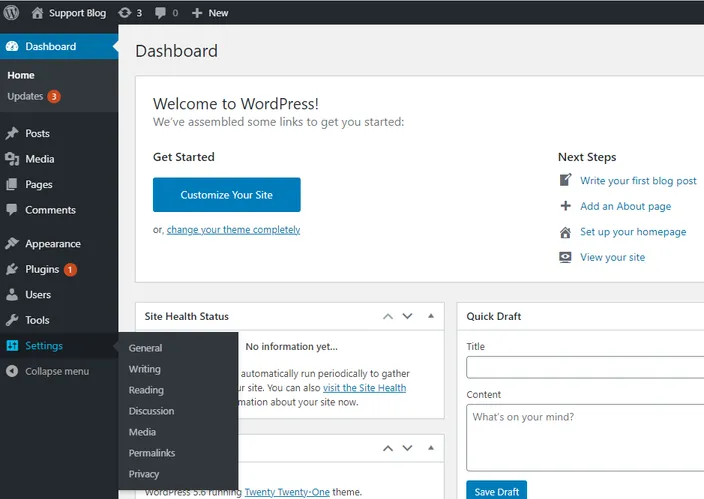
Task: Click the Dashboard page heading
Action: [x=176, y=51]
